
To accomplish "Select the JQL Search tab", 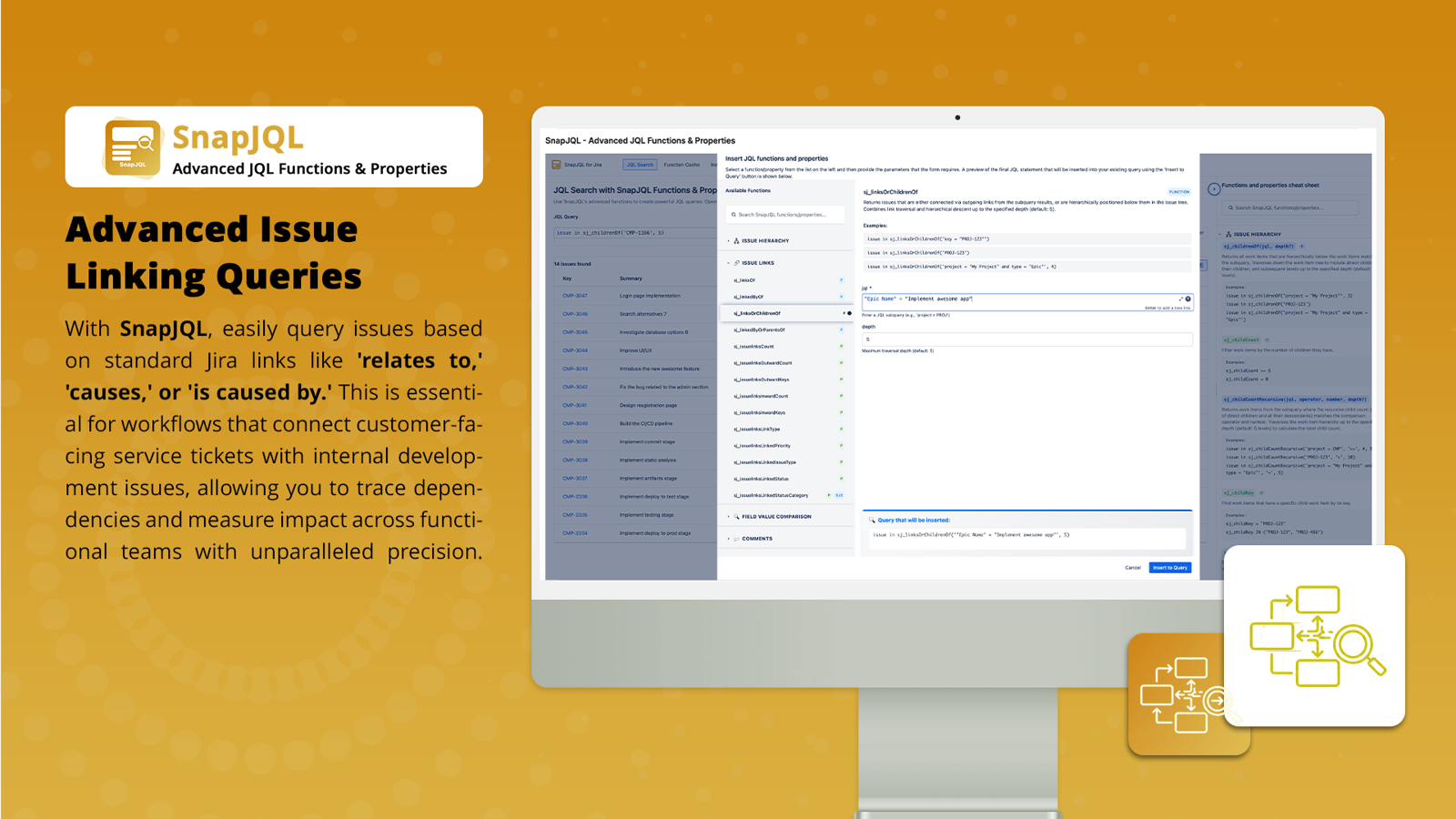I will tap(641, 165).
